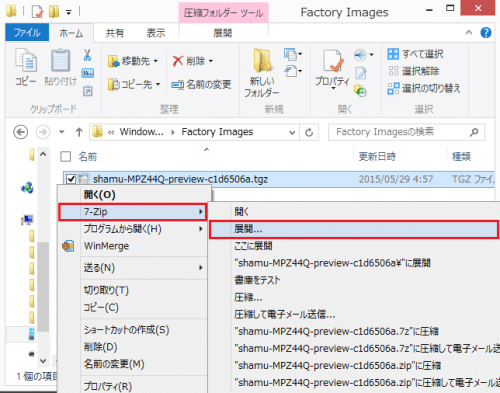Screen dimensions: 500x393
Task: Click quick access new folder icon
Action: (x=54, y=12)
